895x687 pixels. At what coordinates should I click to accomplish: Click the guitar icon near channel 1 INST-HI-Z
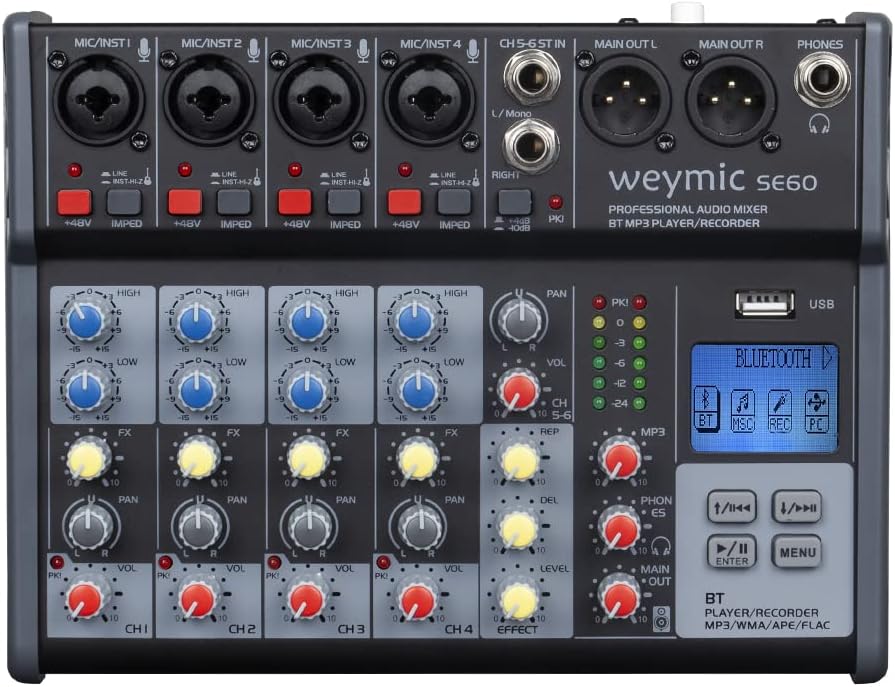(x=149, y=178)
